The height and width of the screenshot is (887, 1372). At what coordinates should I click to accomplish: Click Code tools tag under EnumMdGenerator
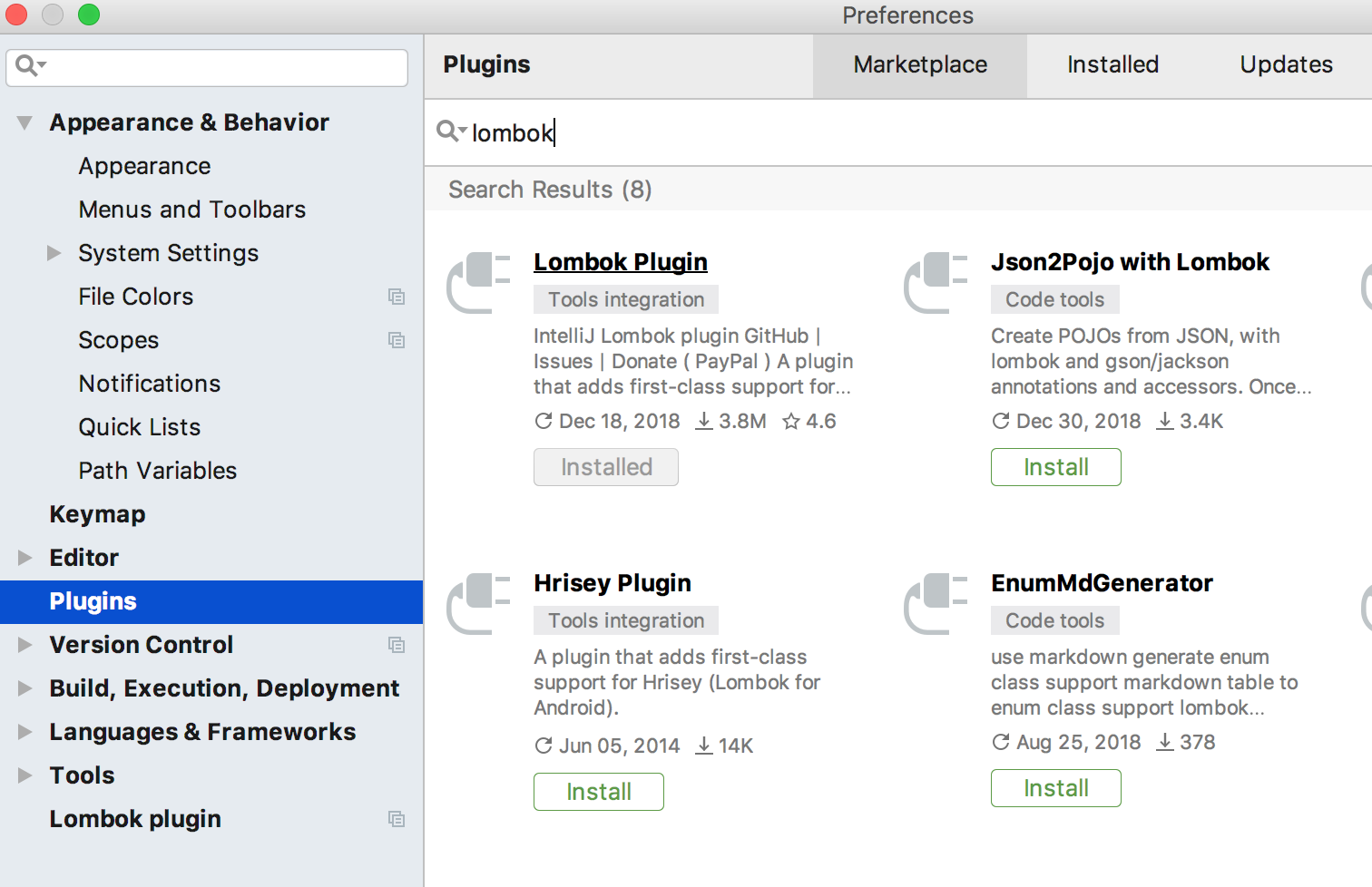1055,620
